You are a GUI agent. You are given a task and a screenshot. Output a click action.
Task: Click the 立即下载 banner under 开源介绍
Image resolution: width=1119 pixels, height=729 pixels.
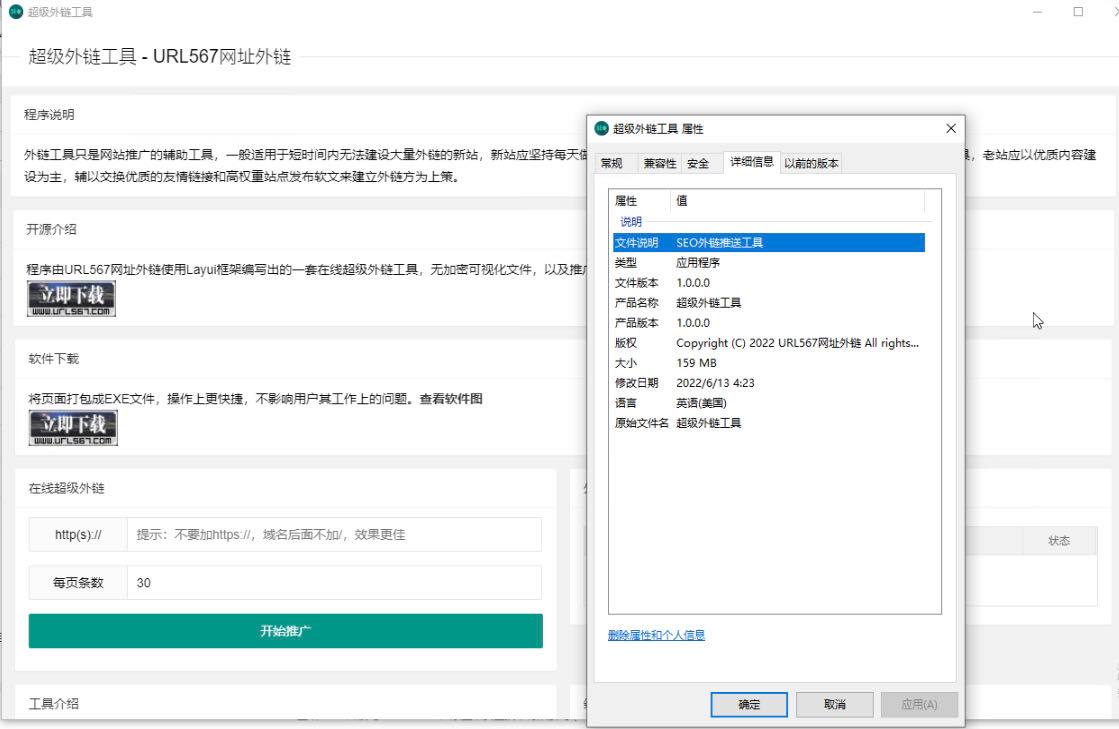click(70, 298)
